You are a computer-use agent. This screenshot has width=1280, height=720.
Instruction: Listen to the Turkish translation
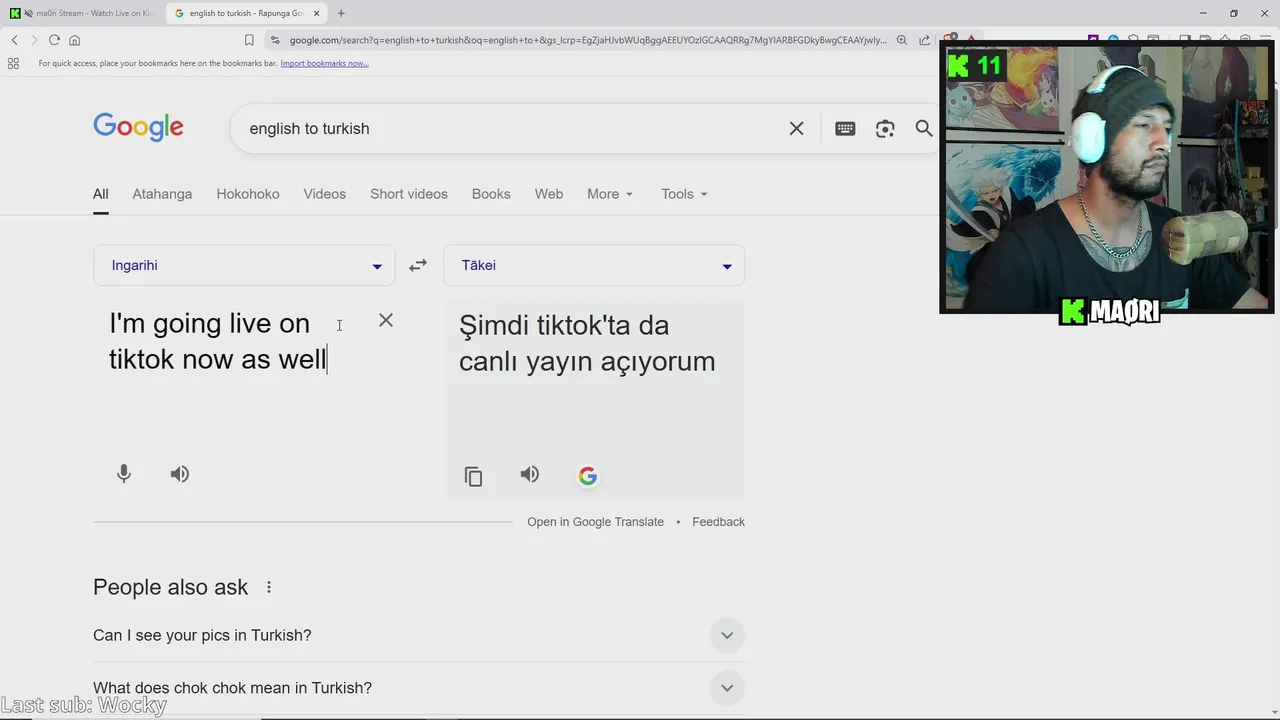pyautogui.click(x=530, y=474)
